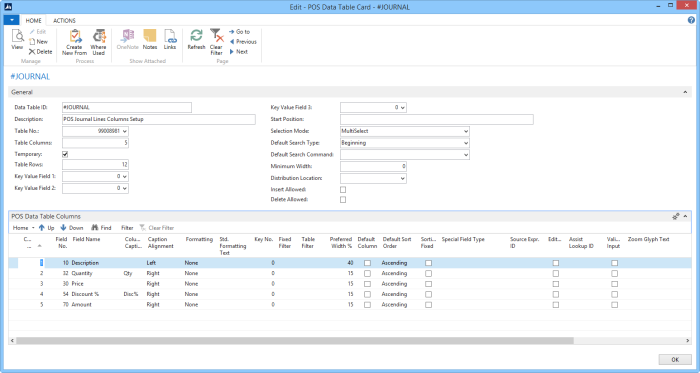Click the Data Table ID input field
Screen dimensions: 700x373
(x=127, y=108)
